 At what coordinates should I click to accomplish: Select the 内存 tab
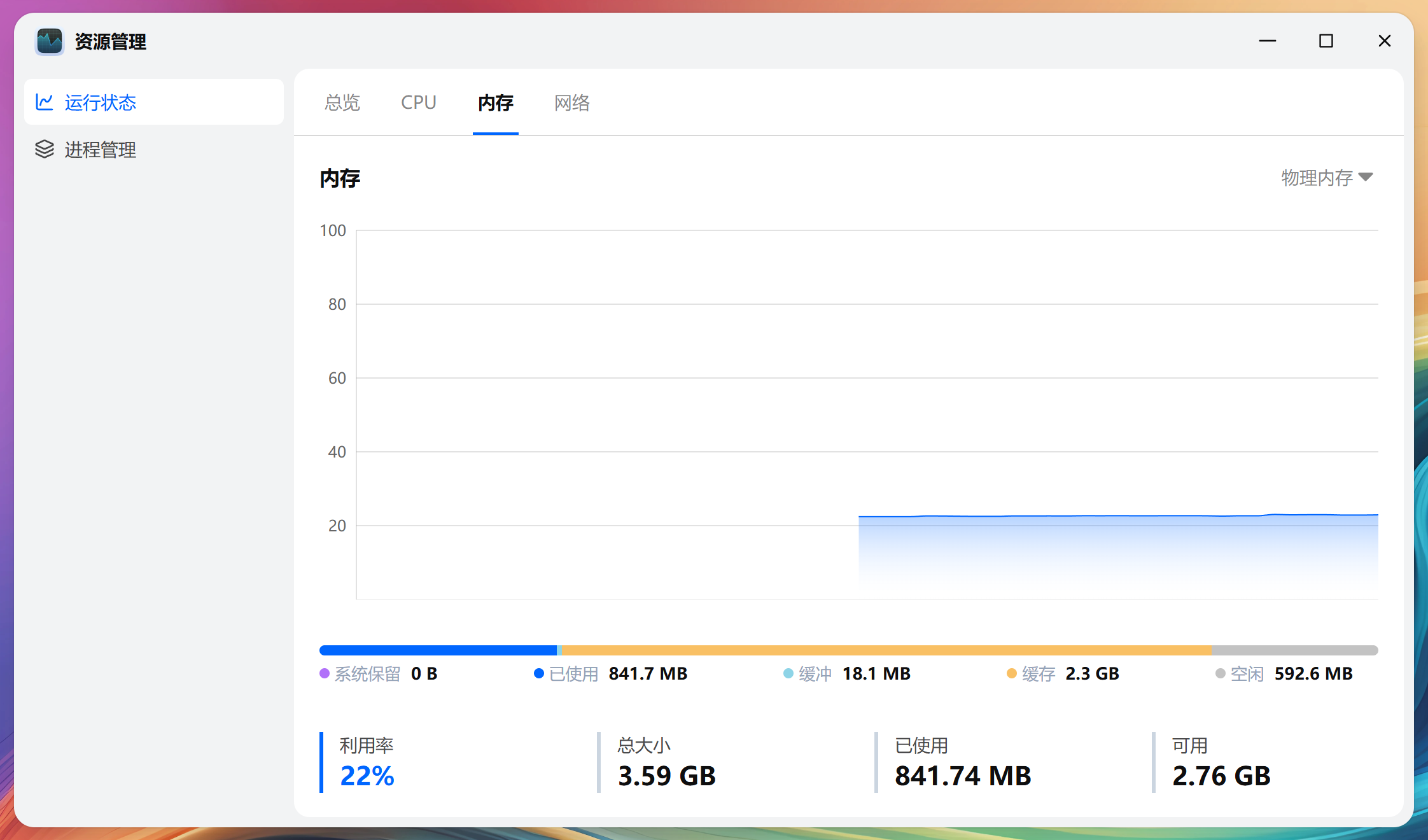tap(496, 102)
